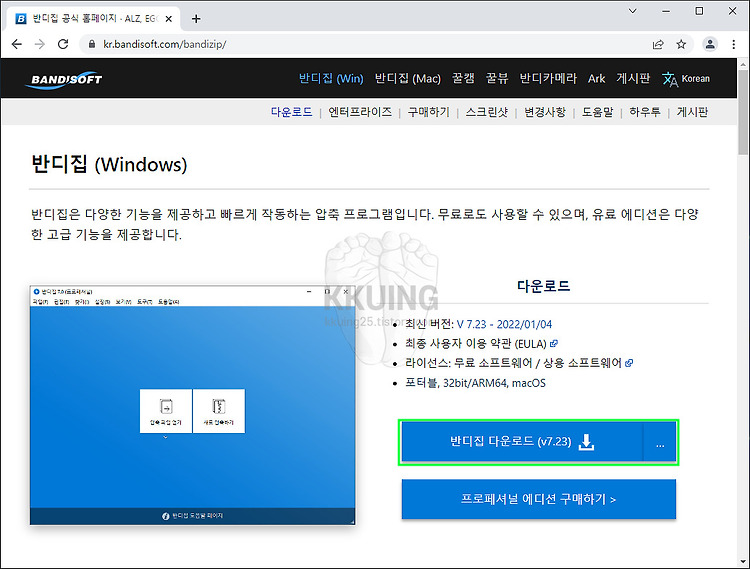Click 반디집 다운로드 (v7.23) button
The height and width of the screenshot is (569, 750).
pyautogui.click(x=522, y=442)
